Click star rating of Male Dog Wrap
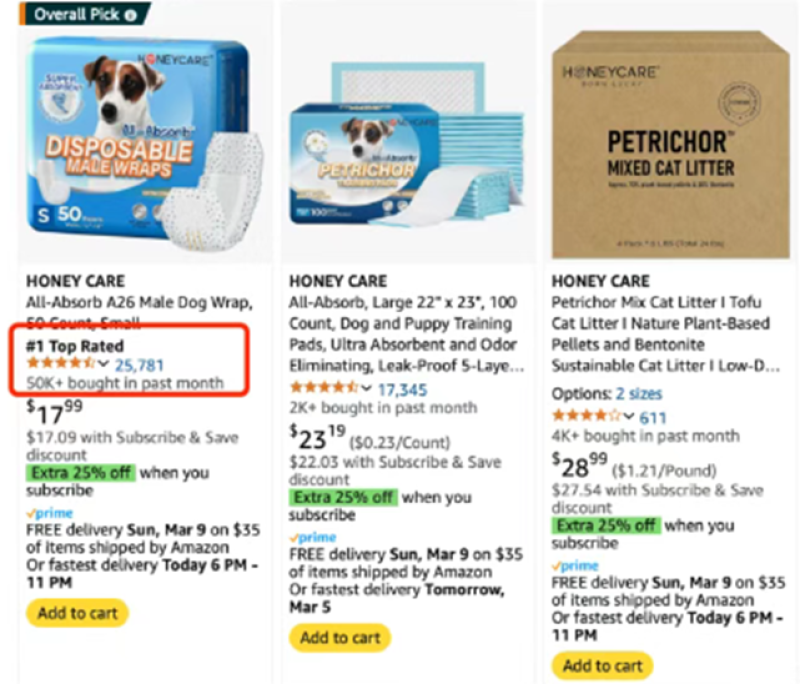 pos(61,363)
